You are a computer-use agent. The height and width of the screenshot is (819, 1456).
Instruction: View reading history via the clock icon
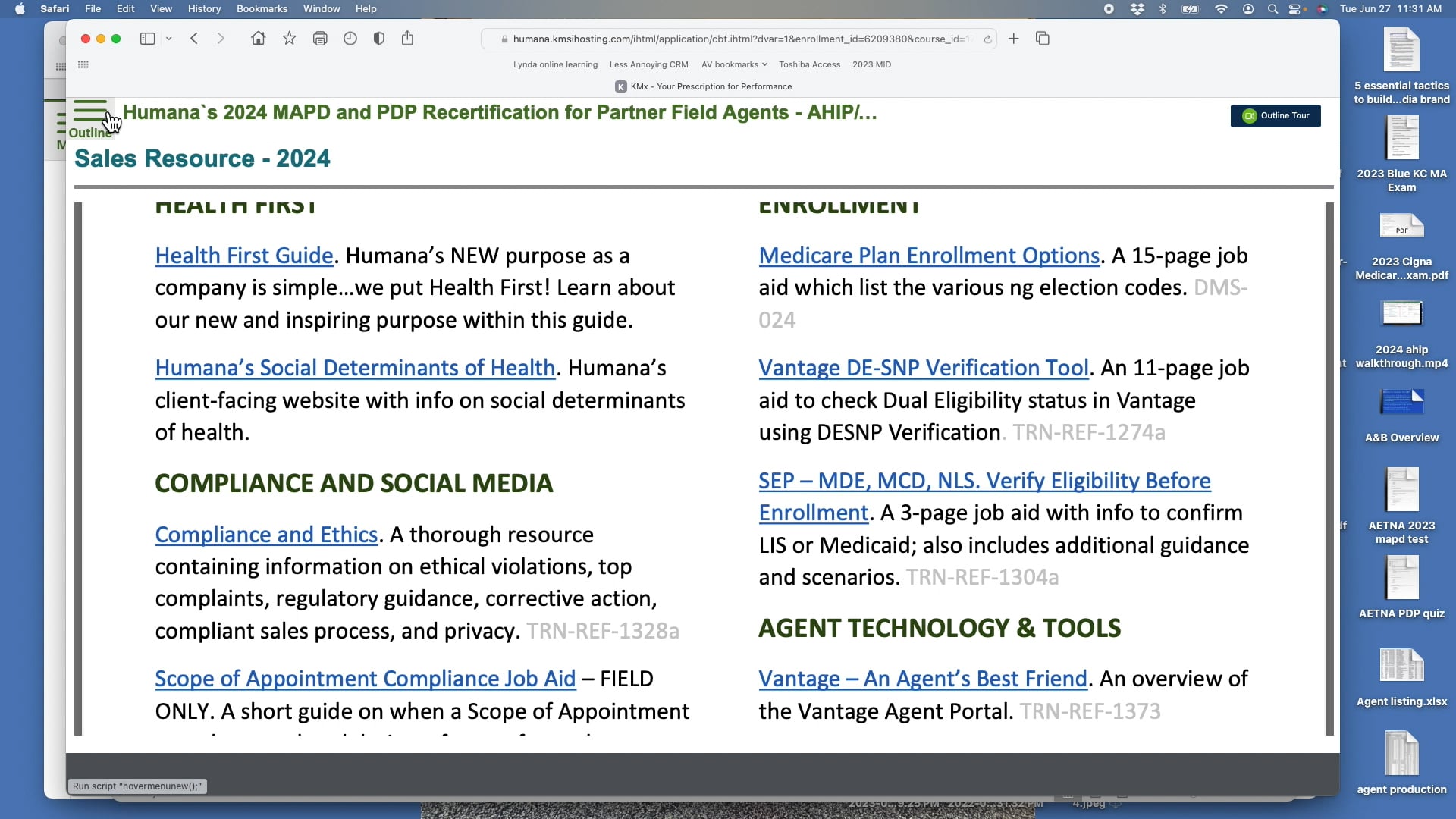tap(350, 39)
